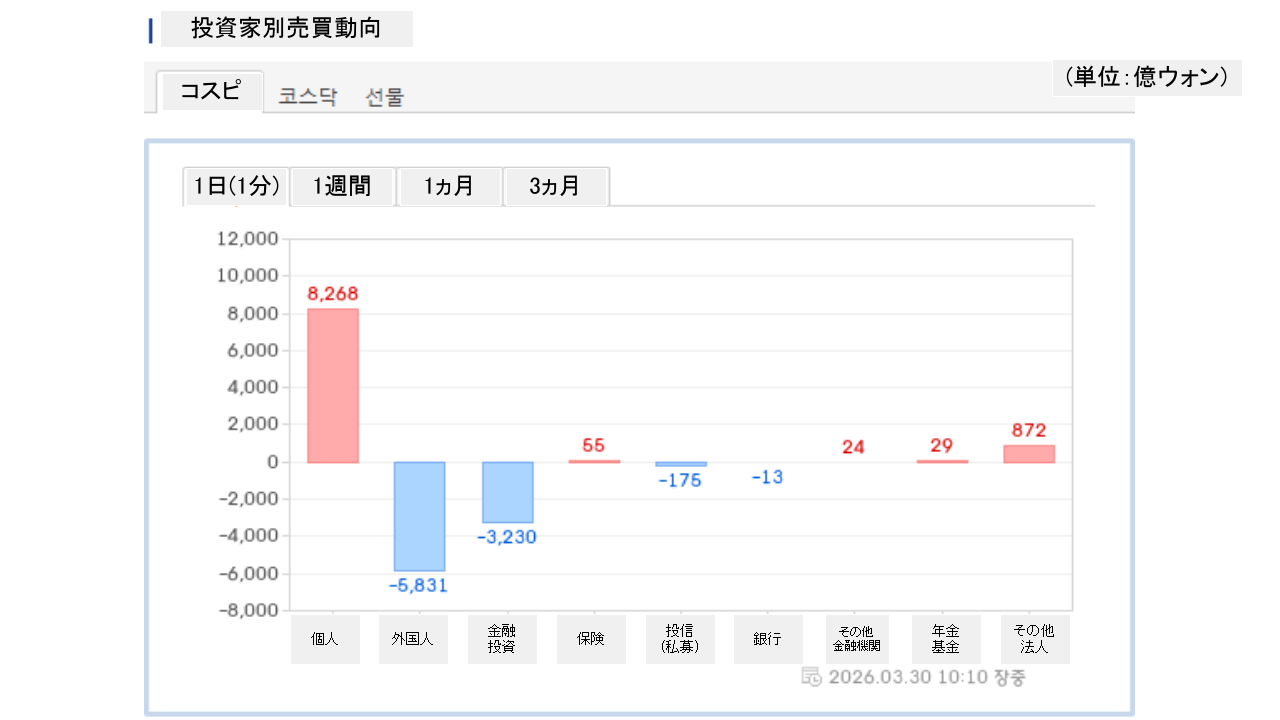Click the 銀行 category label

tap(768, 639)
